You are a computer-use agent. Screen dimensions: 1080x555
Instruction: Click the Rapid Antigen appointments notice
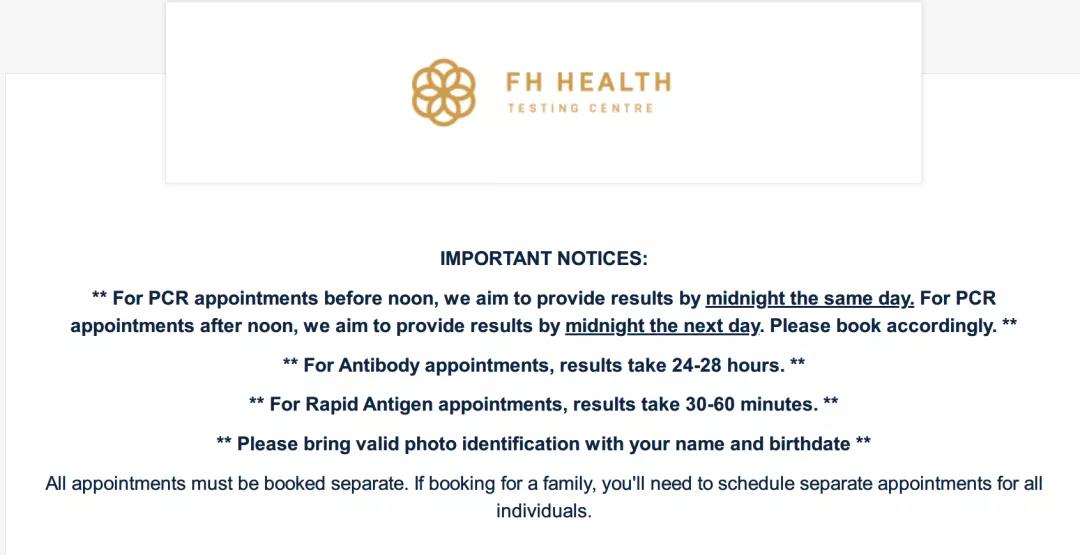(x=543, y=404)
